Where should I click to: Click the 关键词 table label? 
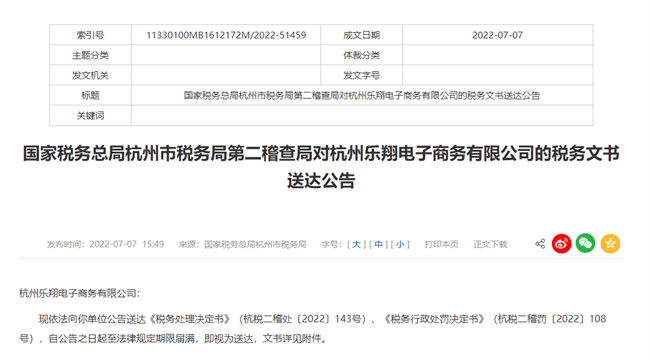pos(90,116)
